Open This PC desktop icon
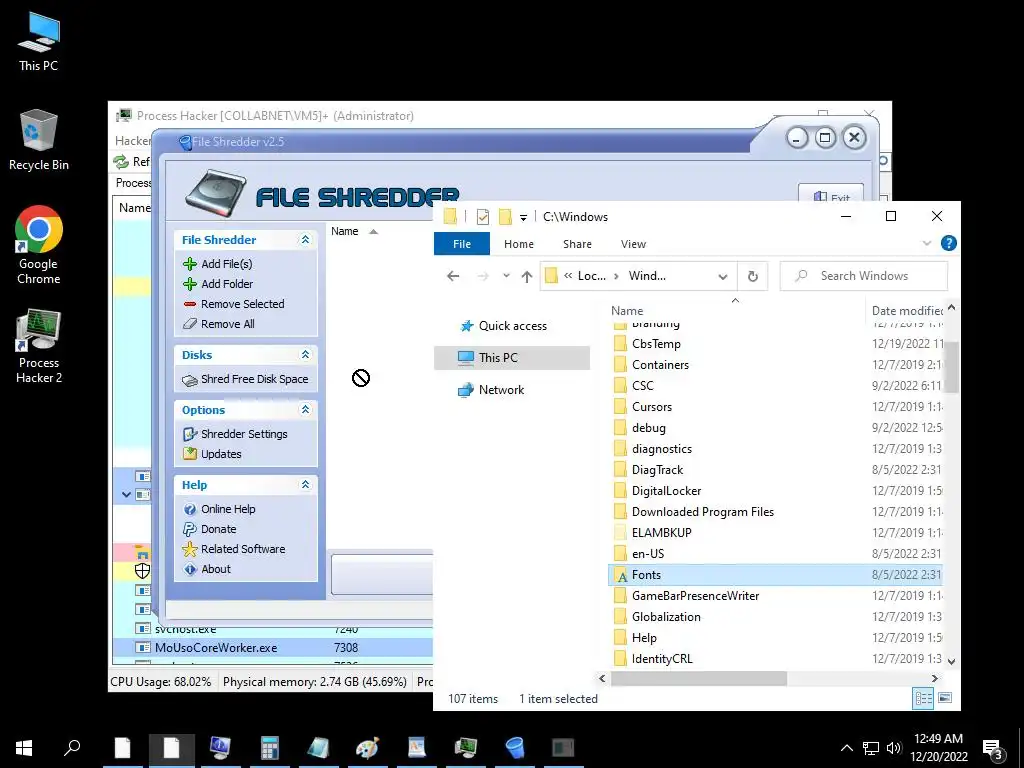This screenshot has height=768, width=1024. click(x=39, y=42)
